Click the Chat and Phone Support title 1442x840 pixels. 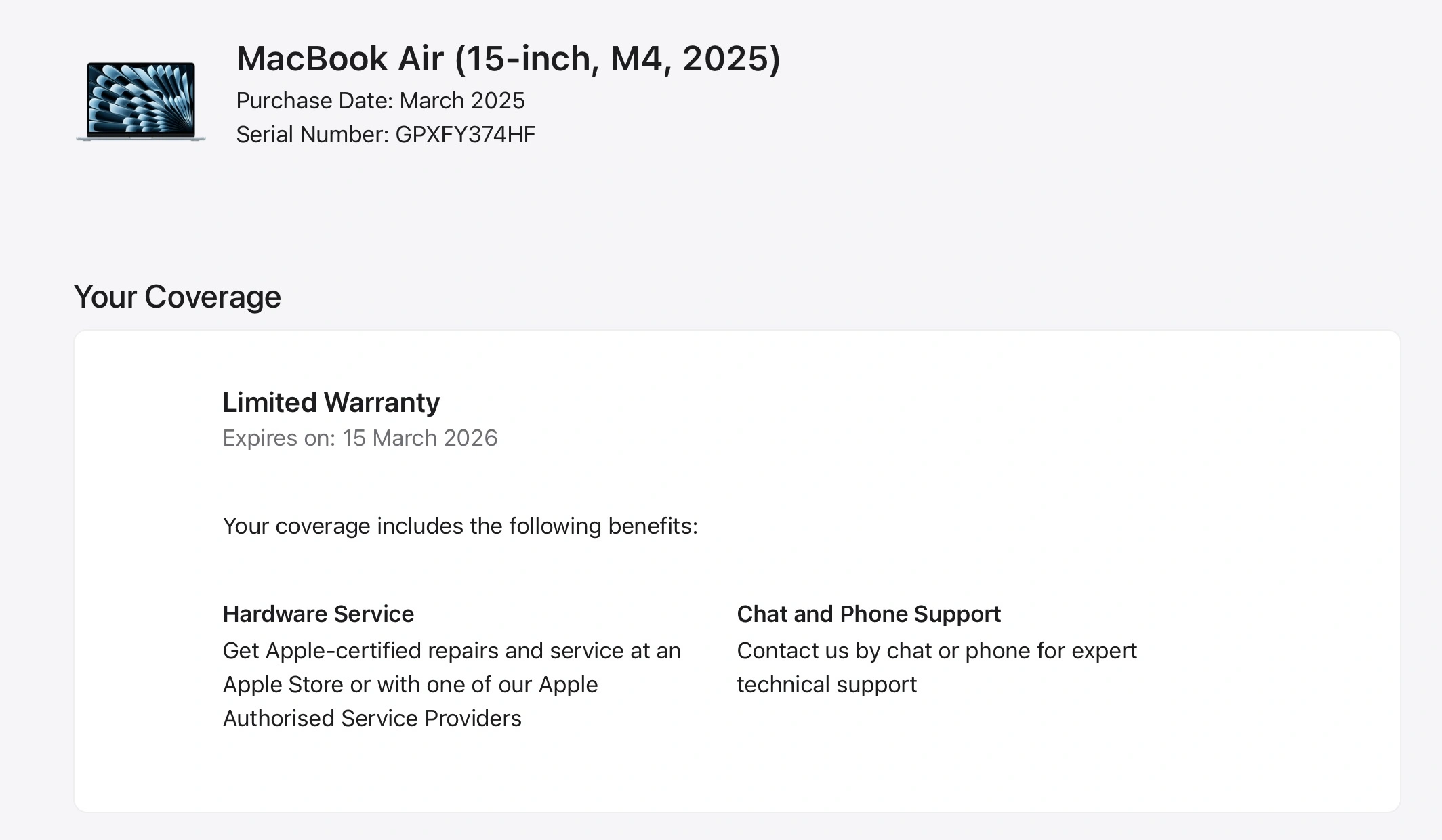(869, 614)
